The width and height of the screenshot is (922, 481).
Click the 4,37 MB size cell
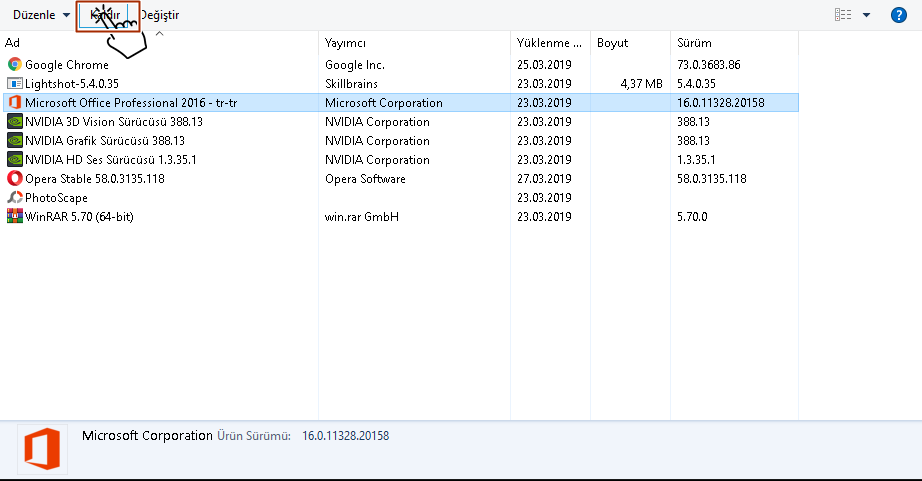point(642,83)
